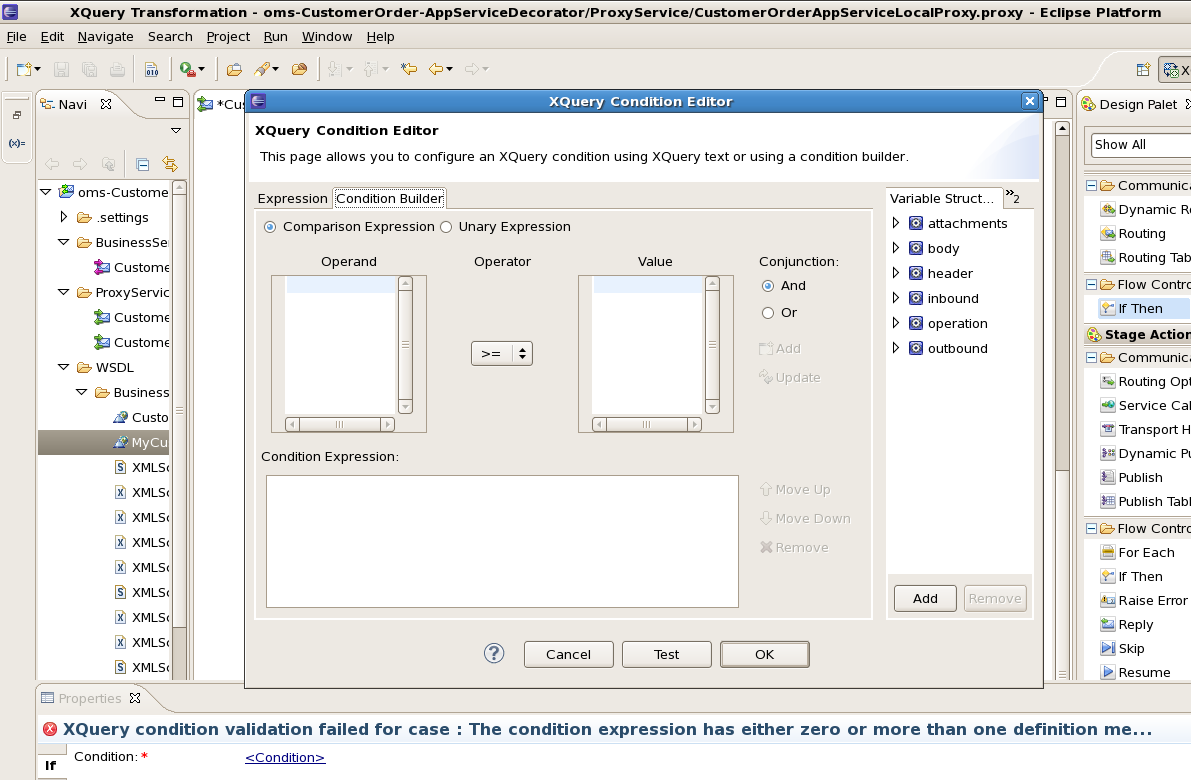This screenshot has width=1191, height=780.
Task: Click the Show All field in Design Palette
Action: 1142,145
